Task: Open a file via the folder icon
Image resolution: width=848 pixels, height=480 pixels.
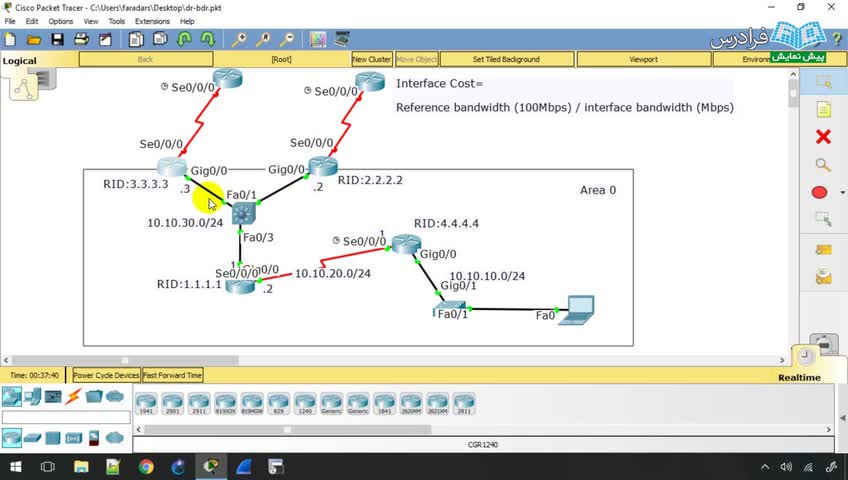Action: pos(34,39)
